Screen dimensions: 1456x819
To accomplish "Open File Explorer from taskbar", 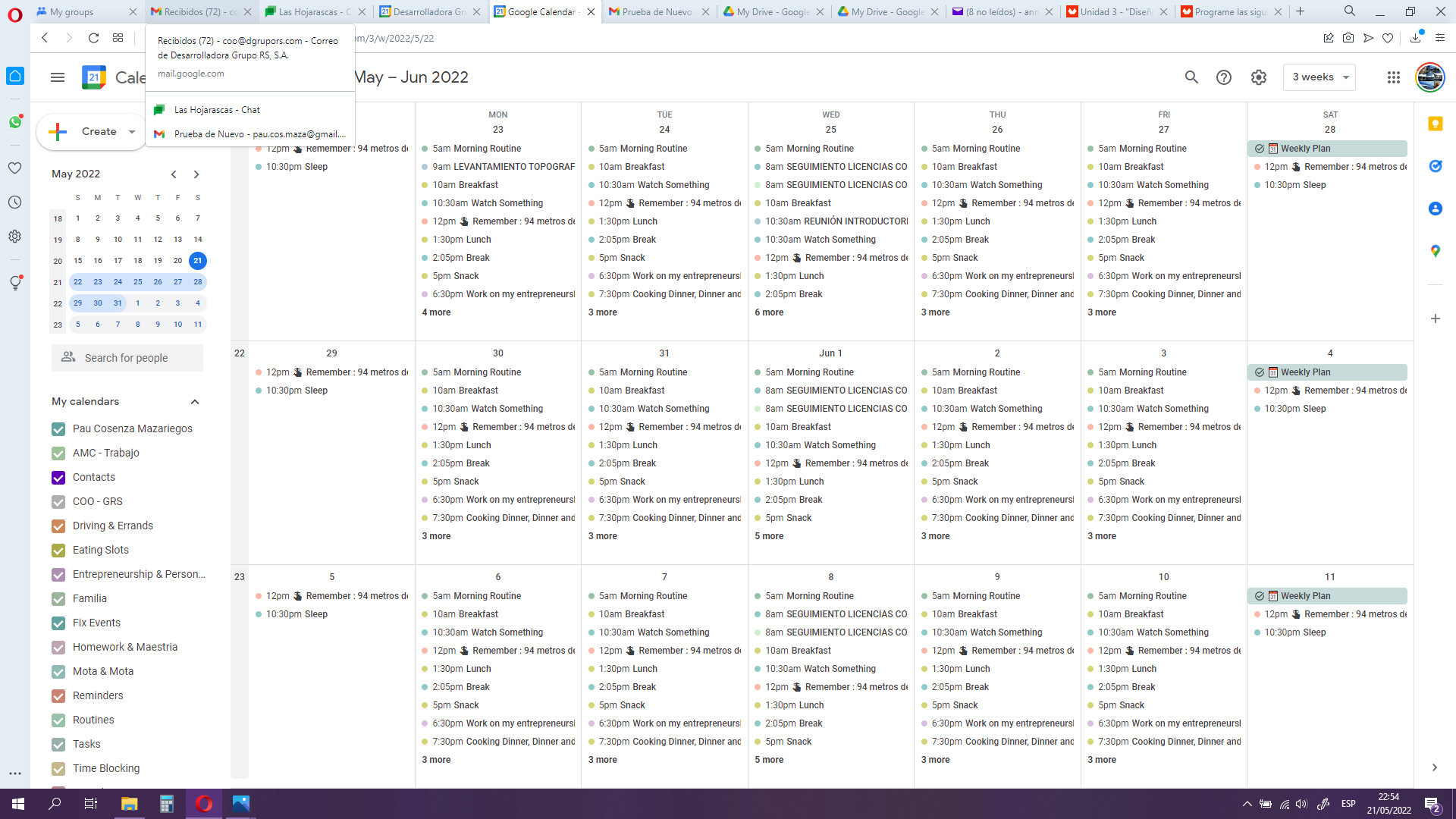I will pyautogui.click(x=130, y=804).
